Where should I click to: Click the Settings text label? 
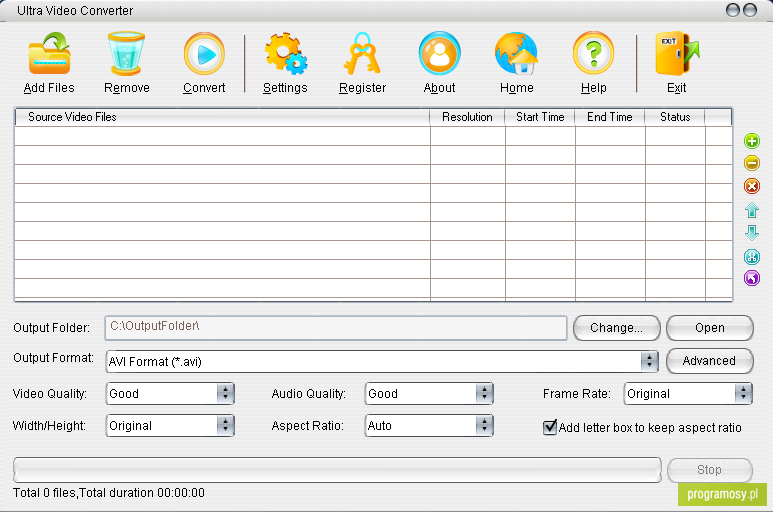click(x=285, y=88)
